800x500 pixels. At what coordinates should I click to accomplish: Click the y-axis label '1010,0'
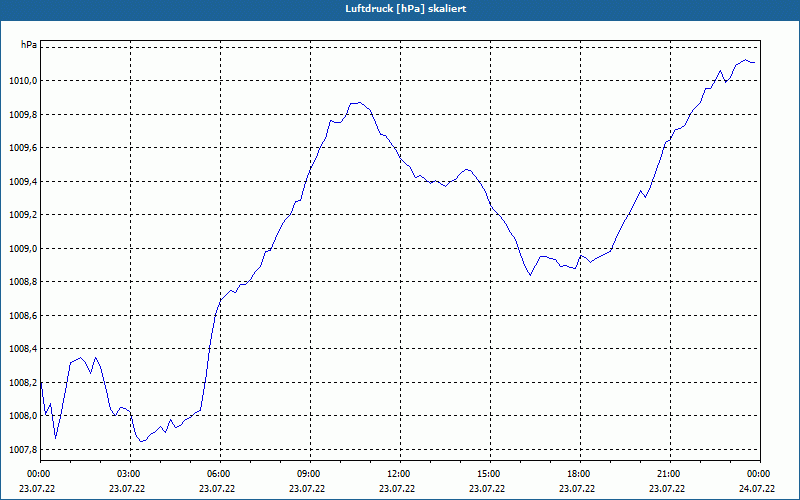[x=23, y=81]
